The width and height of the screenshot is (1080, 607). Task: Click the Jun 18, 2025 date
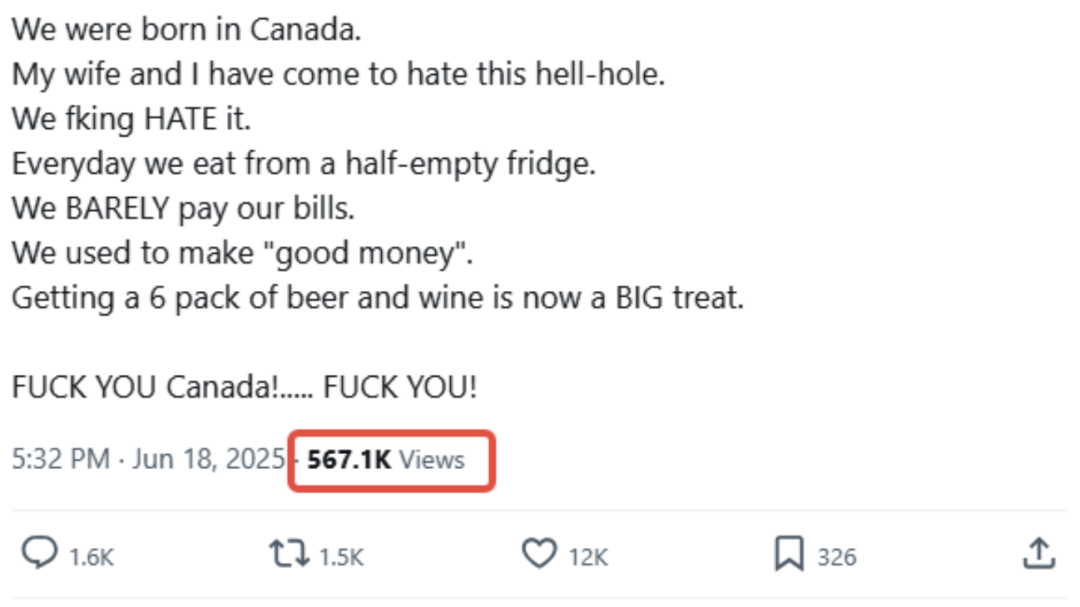click(x=209, y=459)
